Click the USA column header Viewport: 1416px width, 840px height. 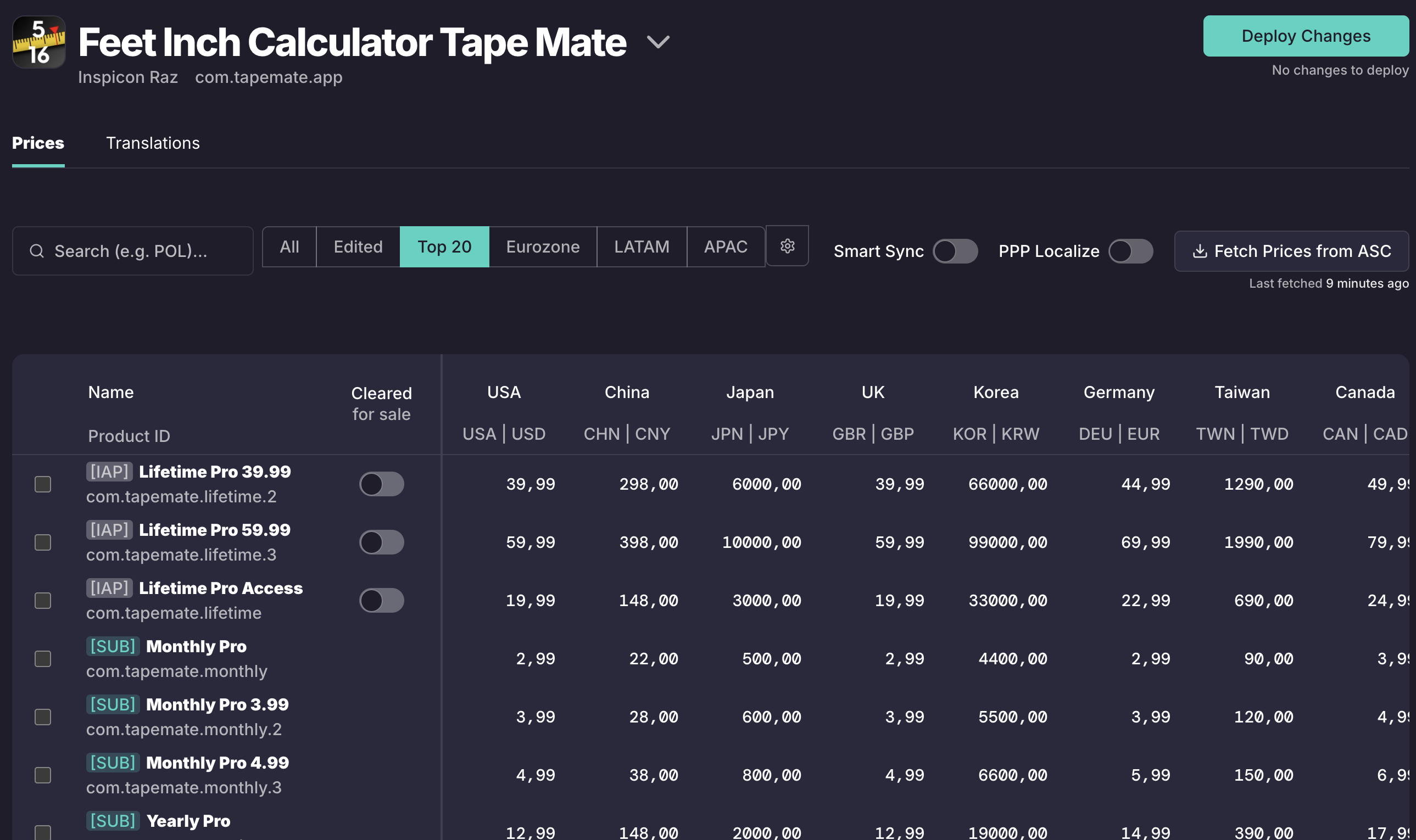(x=504, y=392)
